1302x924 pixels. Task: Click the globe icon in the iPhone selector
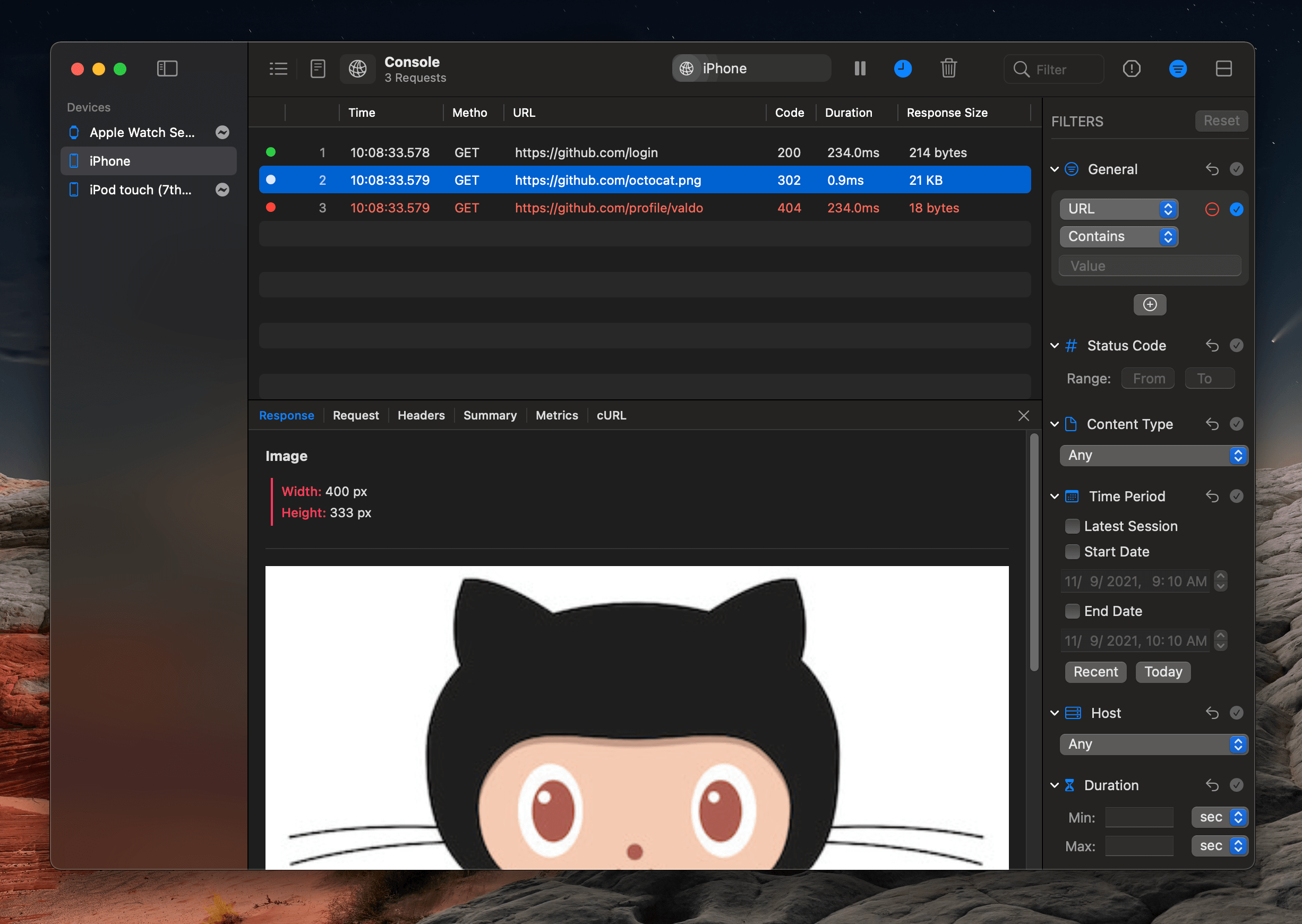687,69
